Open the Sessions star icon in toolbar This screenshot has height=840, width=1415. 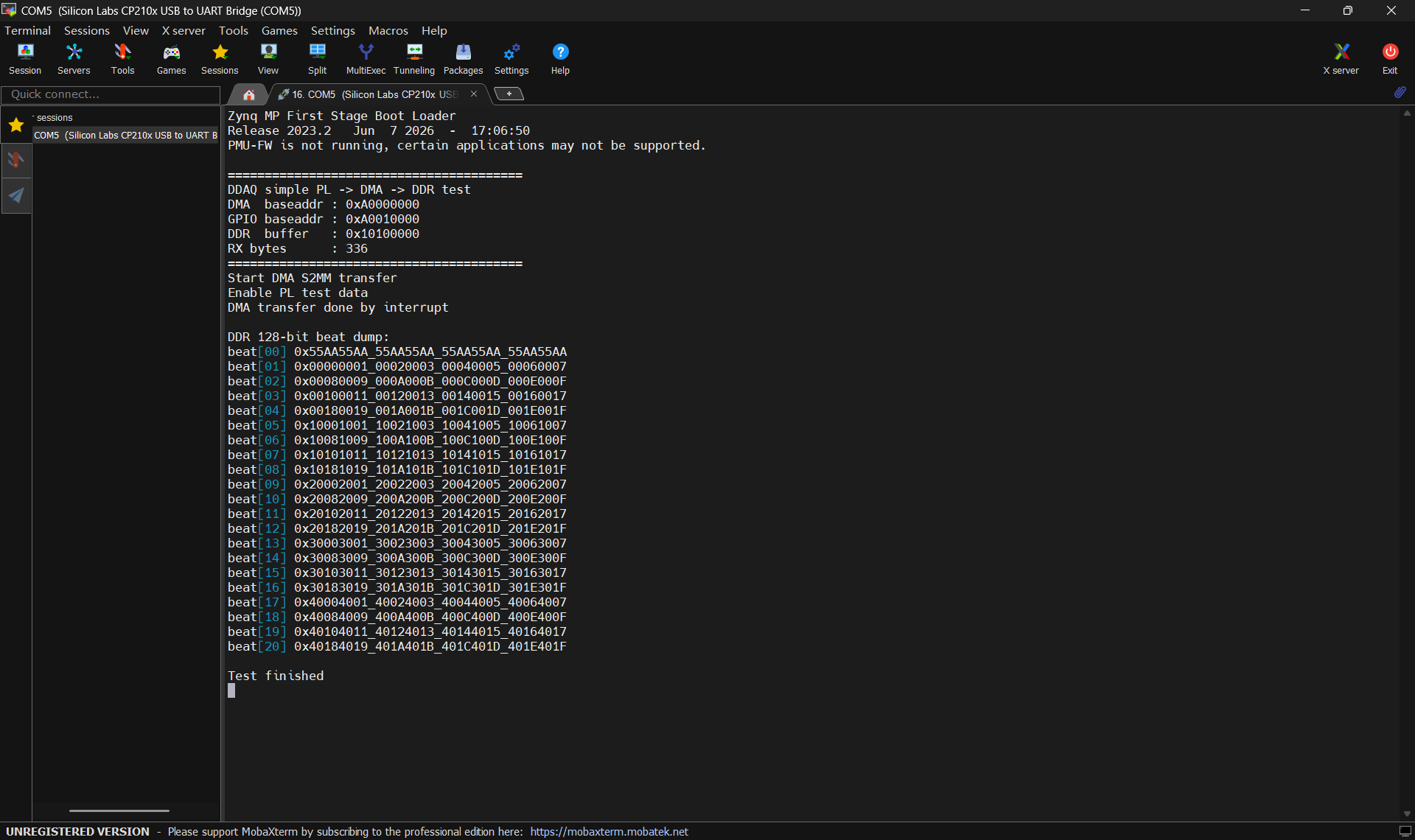(x=220, y=59)
